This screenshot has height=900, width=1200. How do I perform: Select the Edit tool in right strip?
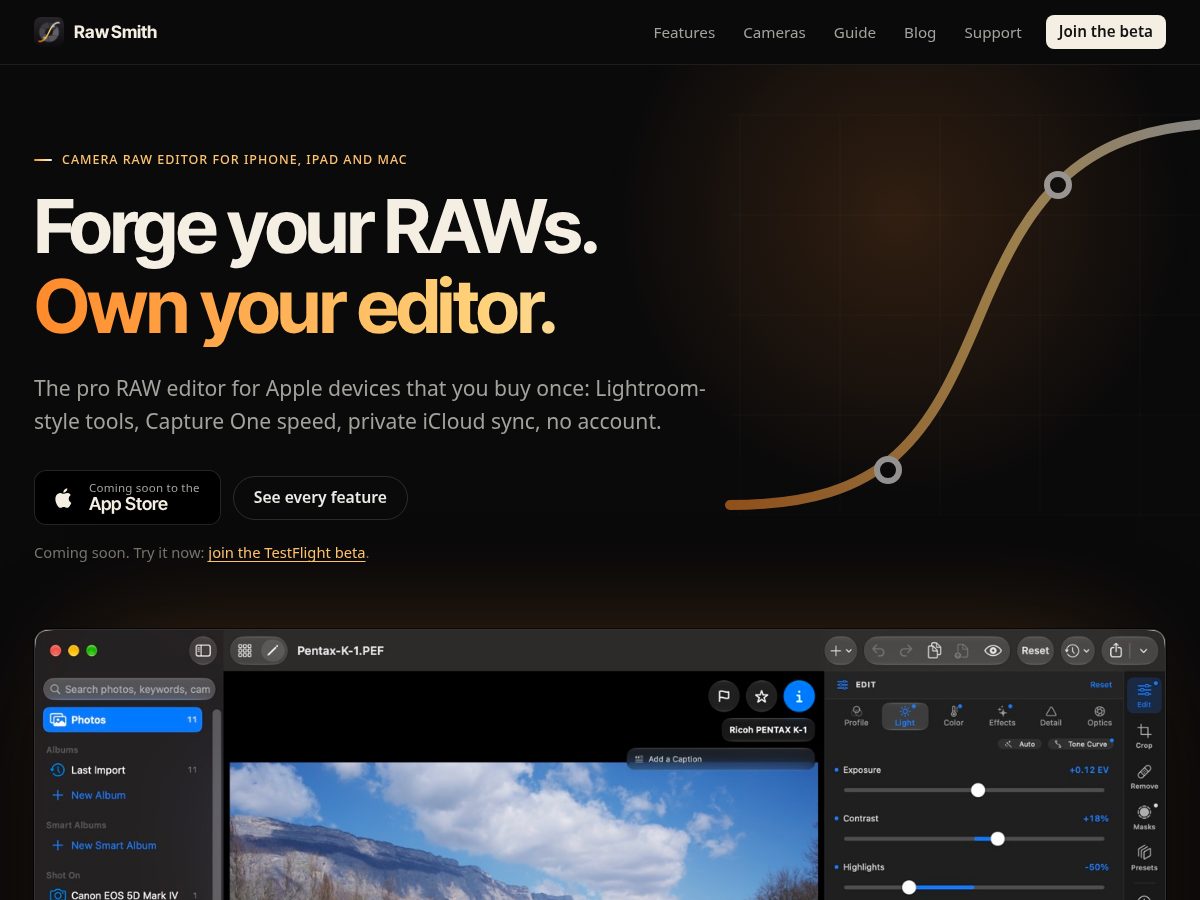[1144, 695]
